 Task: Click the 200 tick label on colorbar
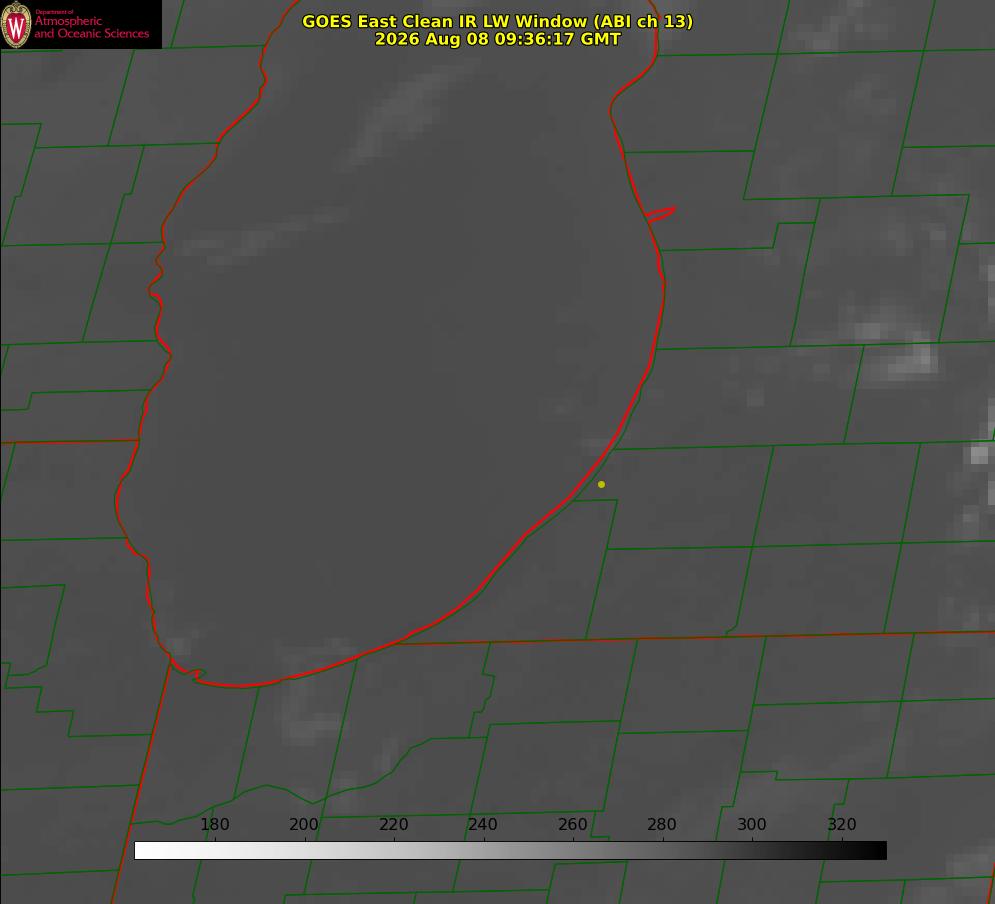[x=304, y=824]
